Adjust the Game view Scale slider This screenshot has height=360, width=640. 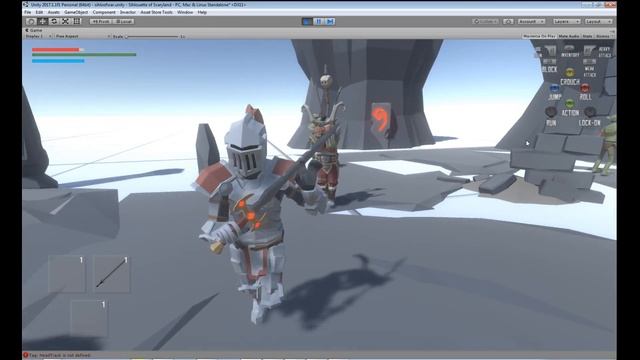click(153, 36)
